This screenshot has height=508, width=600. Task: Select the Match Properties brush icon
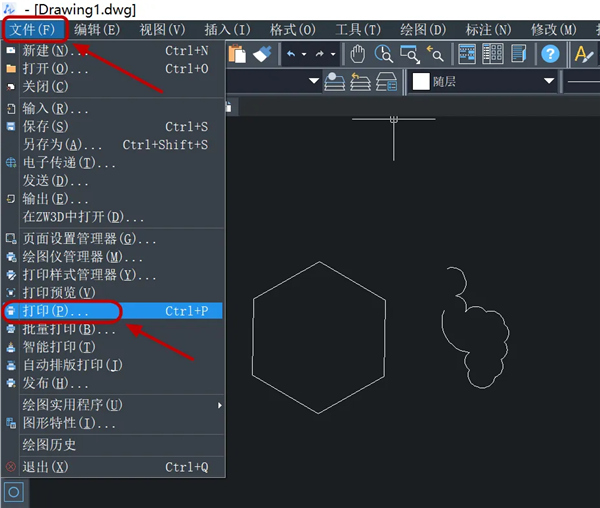262,54
